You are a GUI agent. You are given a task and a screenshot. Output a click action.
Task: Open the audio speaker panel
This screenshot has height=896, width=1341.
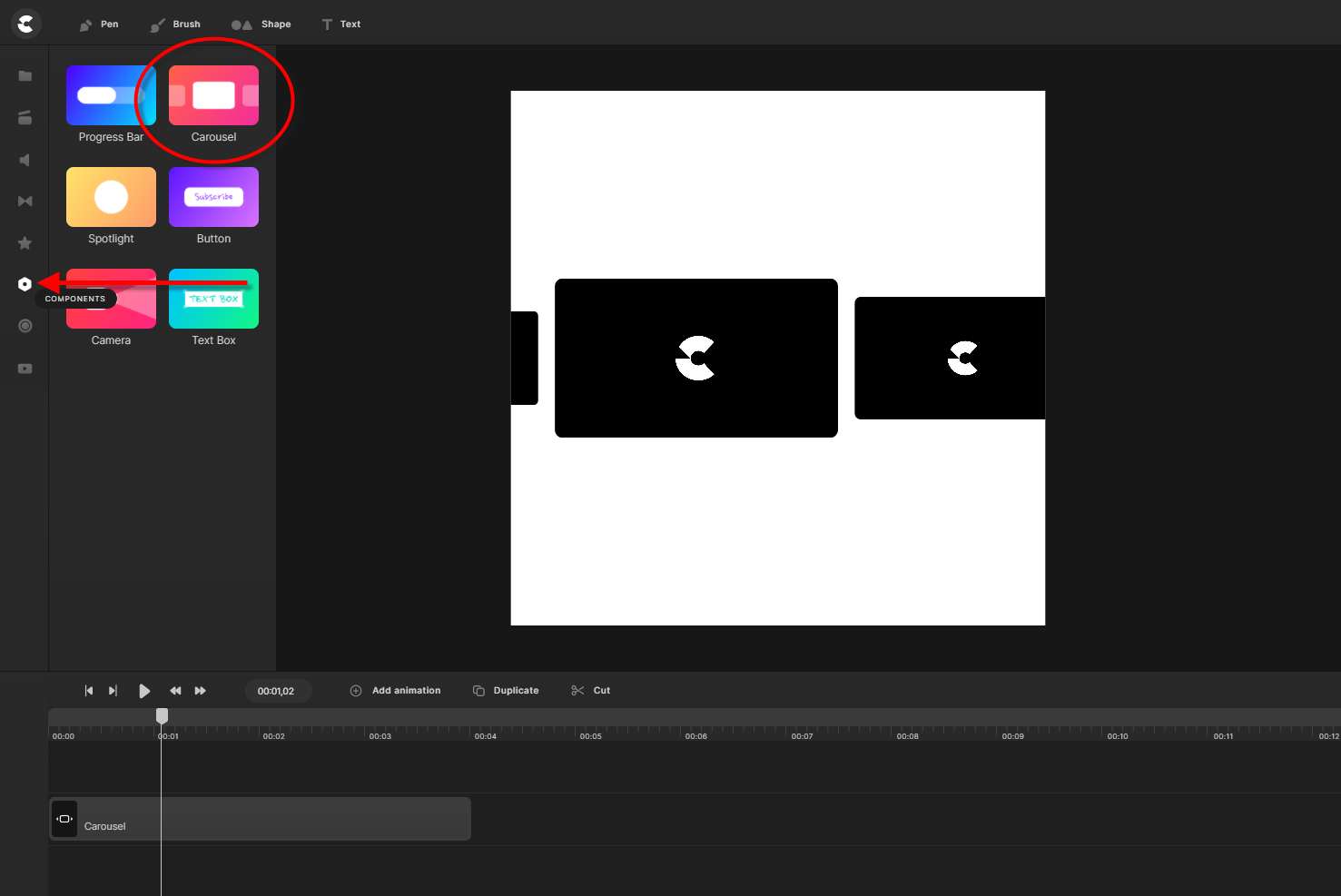coord(25,160)
